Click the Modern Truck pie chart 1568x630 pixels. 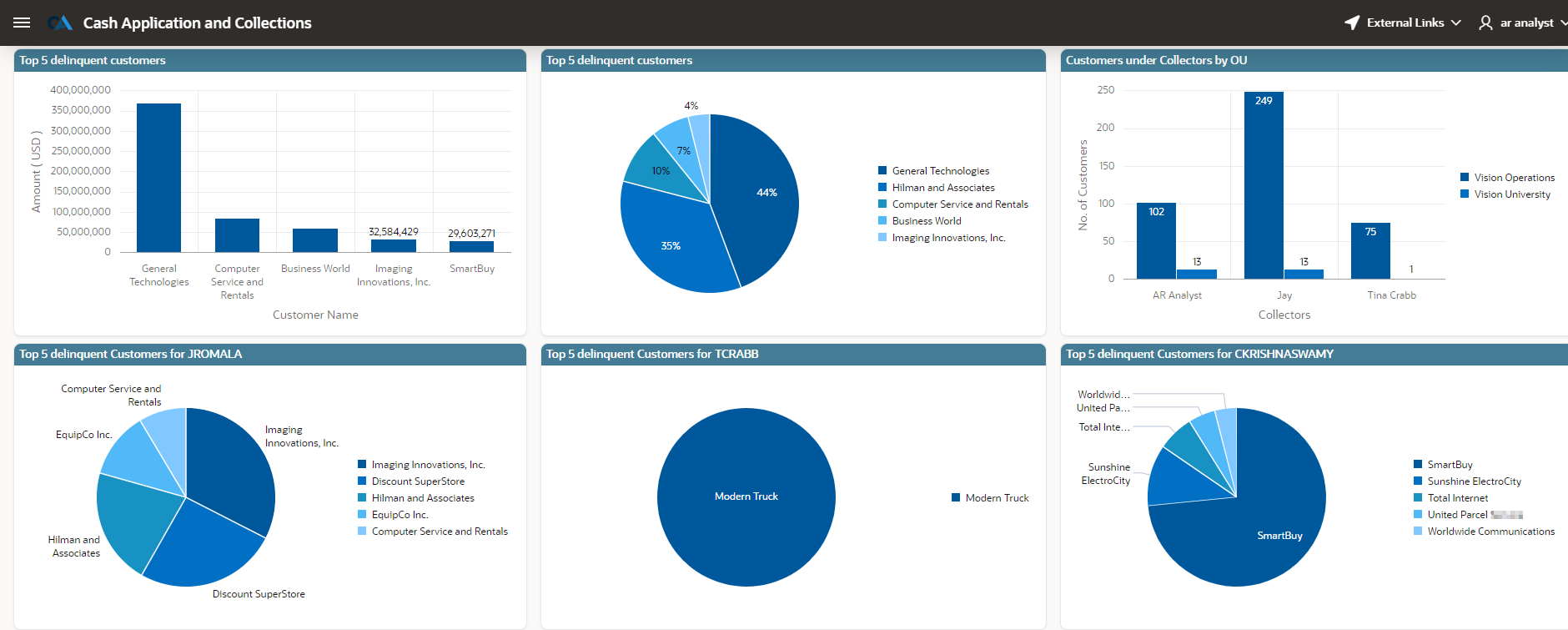coord(746,496)
